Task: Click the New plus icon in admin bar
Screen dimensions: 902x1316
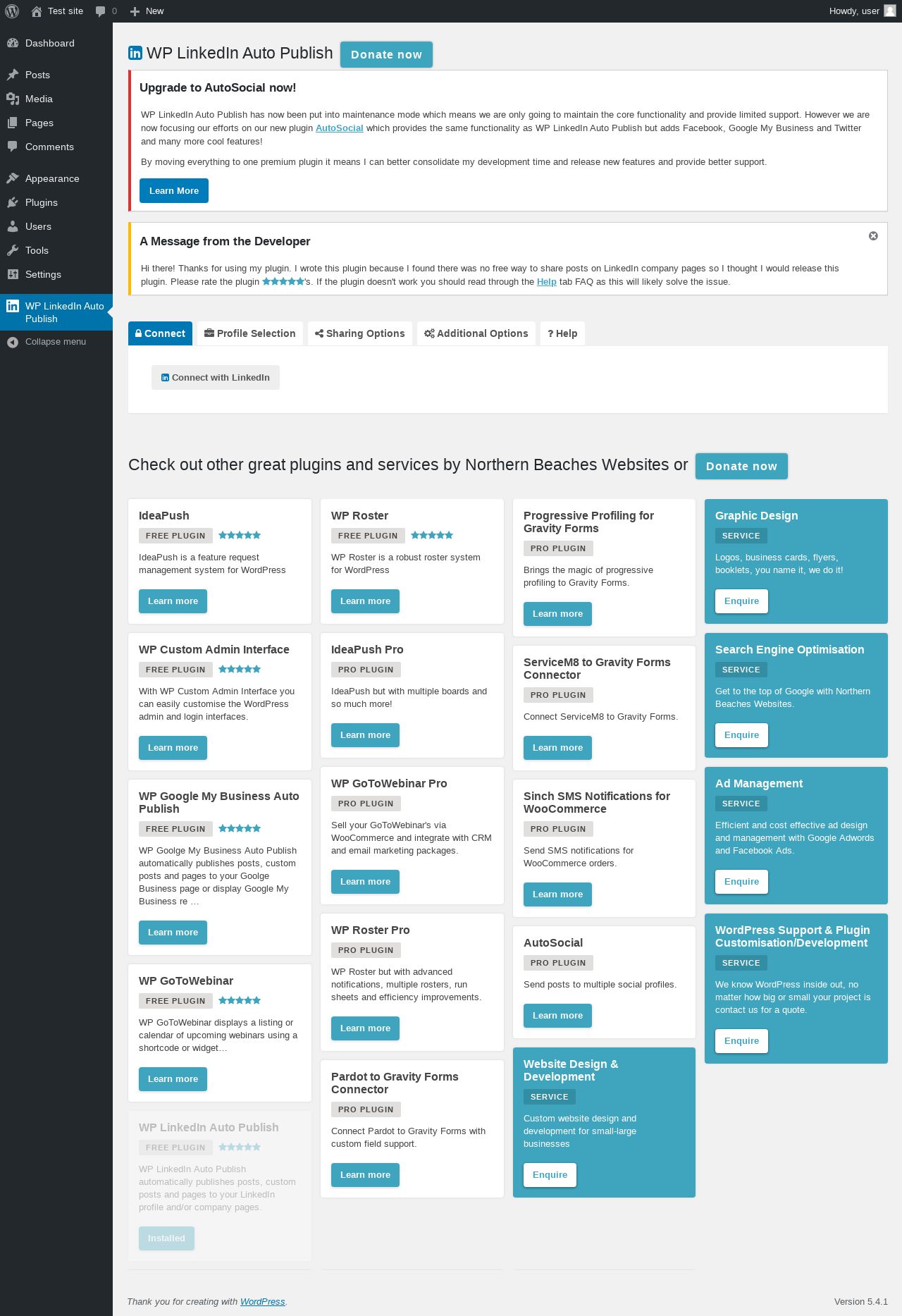Action: (x=135, y=11)
